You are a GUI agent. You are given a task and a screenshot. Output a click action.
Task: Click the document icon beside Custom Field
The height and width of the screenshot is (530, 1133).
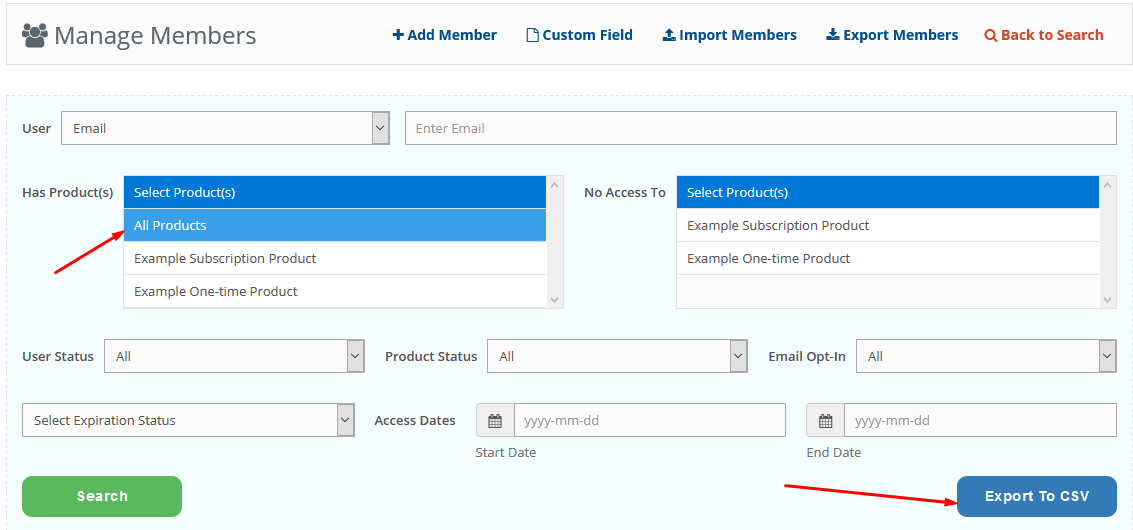[x=533, y=35]
